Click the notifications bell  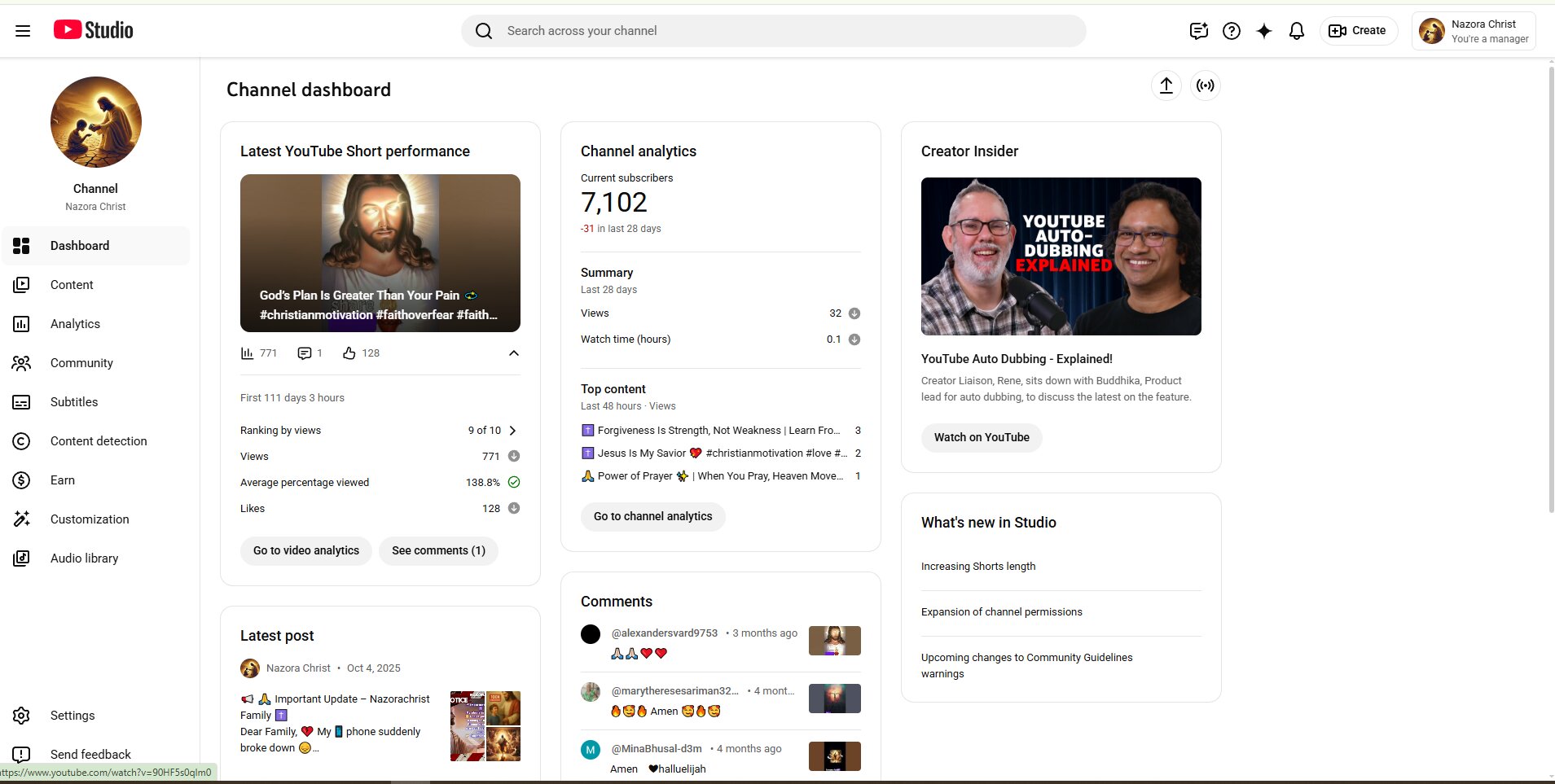point(1295,30)
